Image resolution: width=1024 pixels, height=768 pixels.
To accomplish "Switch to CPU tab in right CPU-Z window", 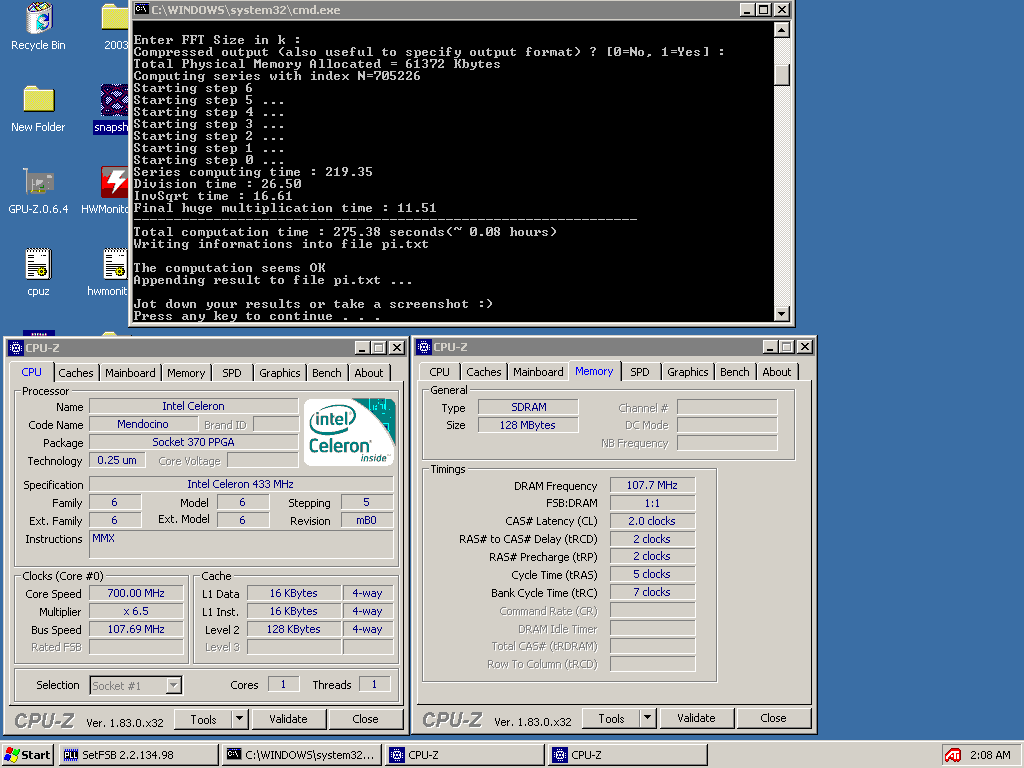I will pyautogui.click(x=440, y=372).
